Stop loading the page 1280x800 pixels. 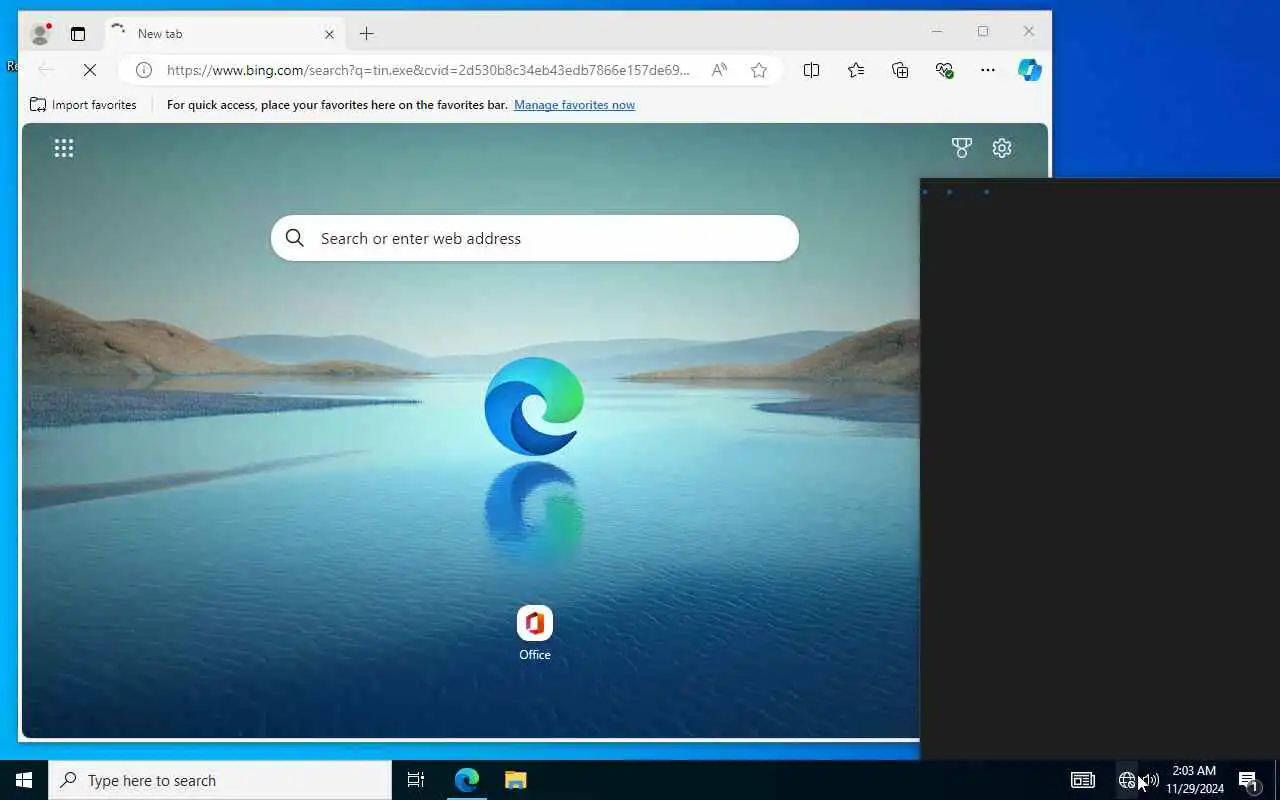[x=89, y=70]
